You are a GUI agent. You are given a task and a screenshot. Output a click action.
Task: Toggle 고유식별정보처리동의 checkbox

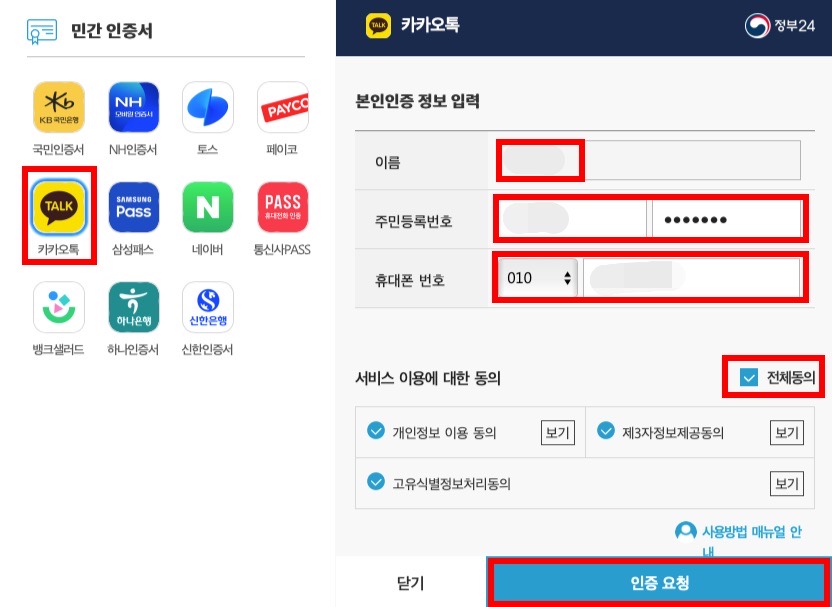tap(376, 482)
